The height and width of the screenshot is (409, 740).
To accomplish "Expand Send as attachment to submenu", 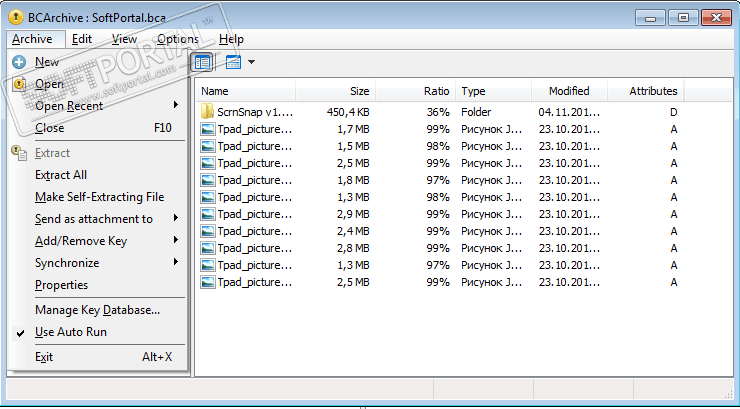I will tap(97, 219).
